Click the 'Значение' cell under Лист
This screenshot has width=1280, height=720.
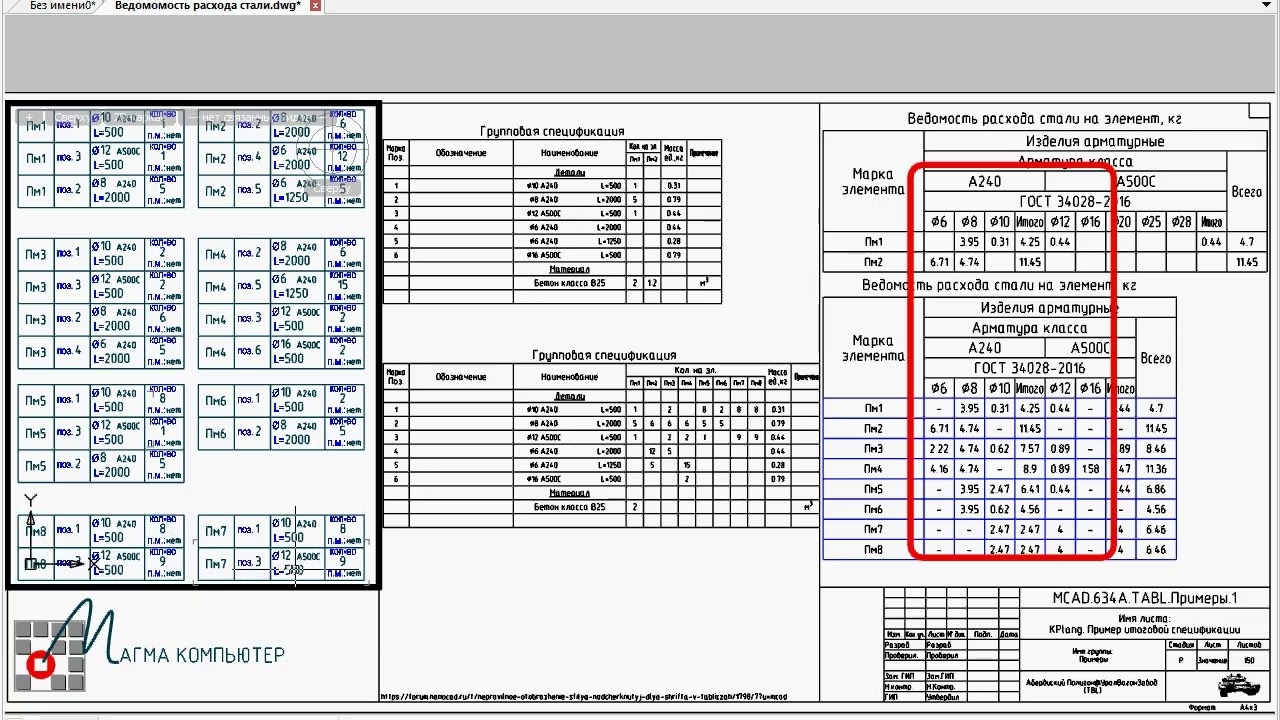[1213, 660]
